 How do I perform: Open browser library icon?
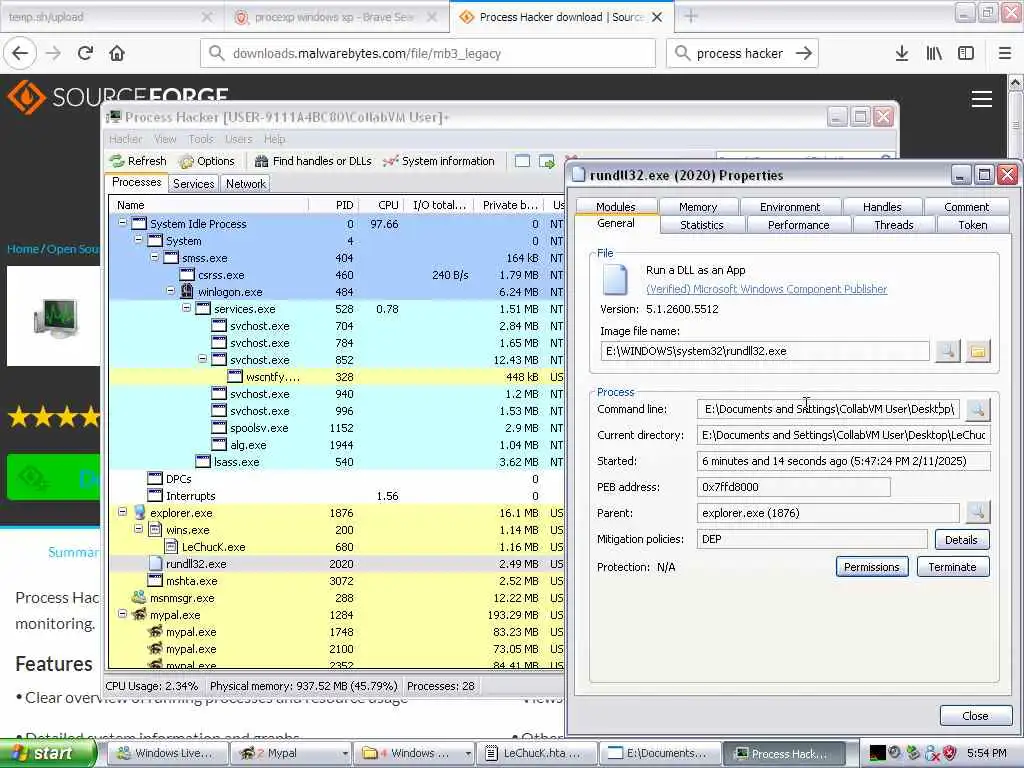coord(934,53)
